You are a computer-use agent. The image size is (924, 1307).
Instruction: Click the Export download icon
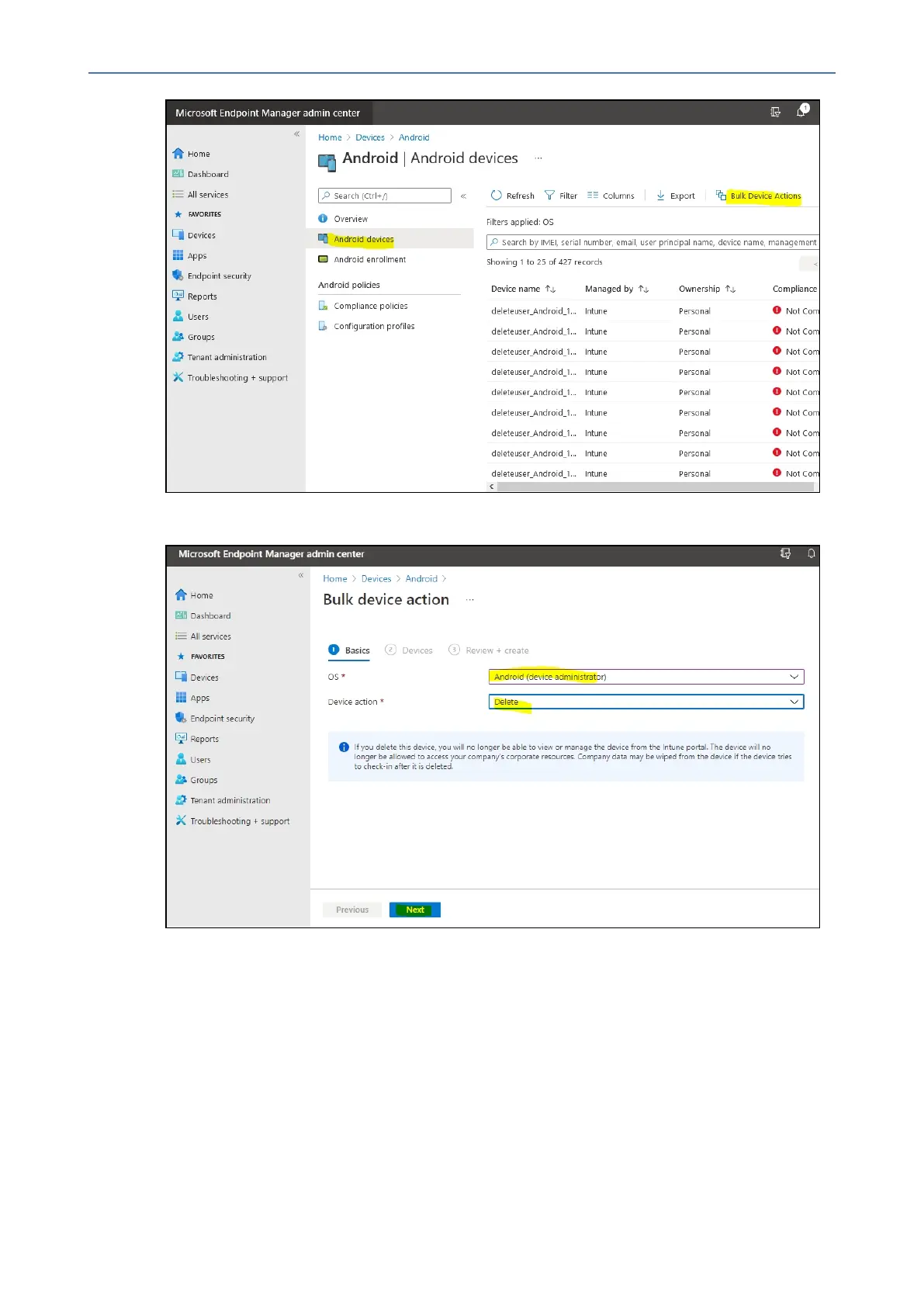click(661, 196)
